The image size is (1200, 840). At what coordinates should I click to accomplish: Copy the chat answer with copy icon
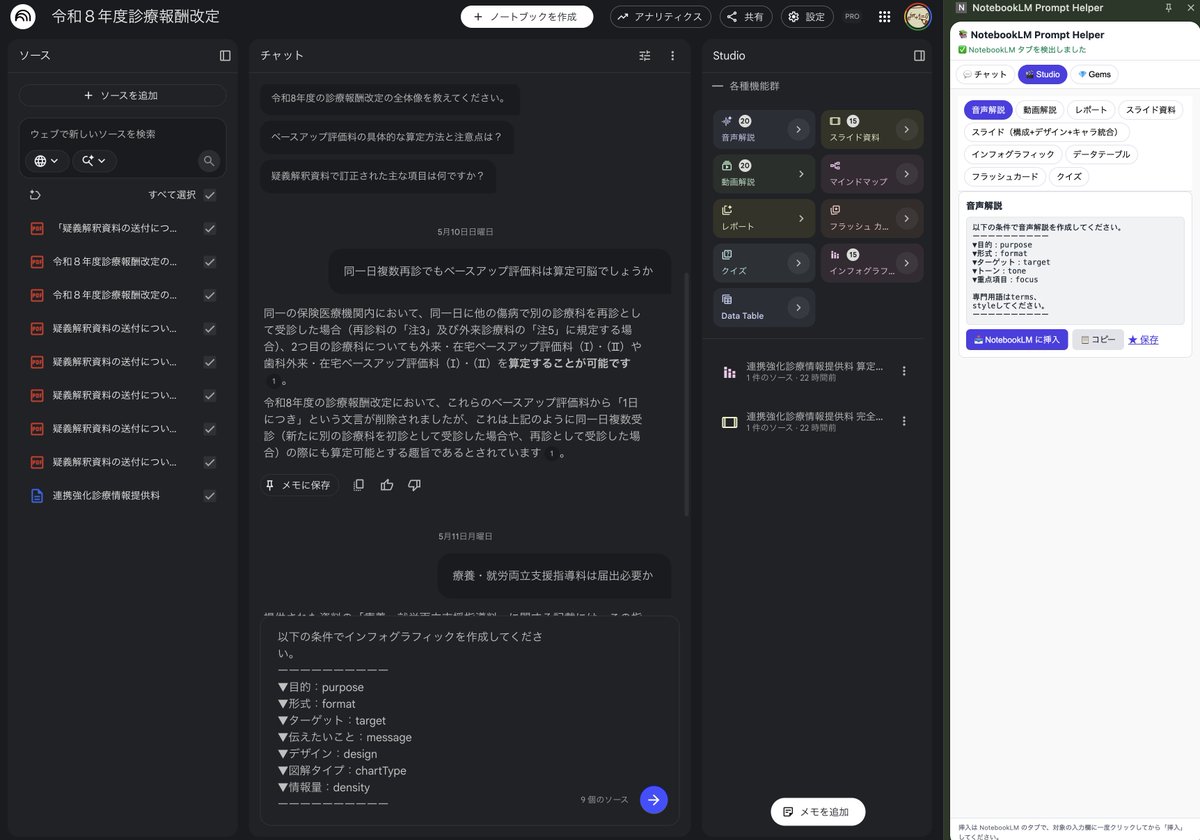359,485
